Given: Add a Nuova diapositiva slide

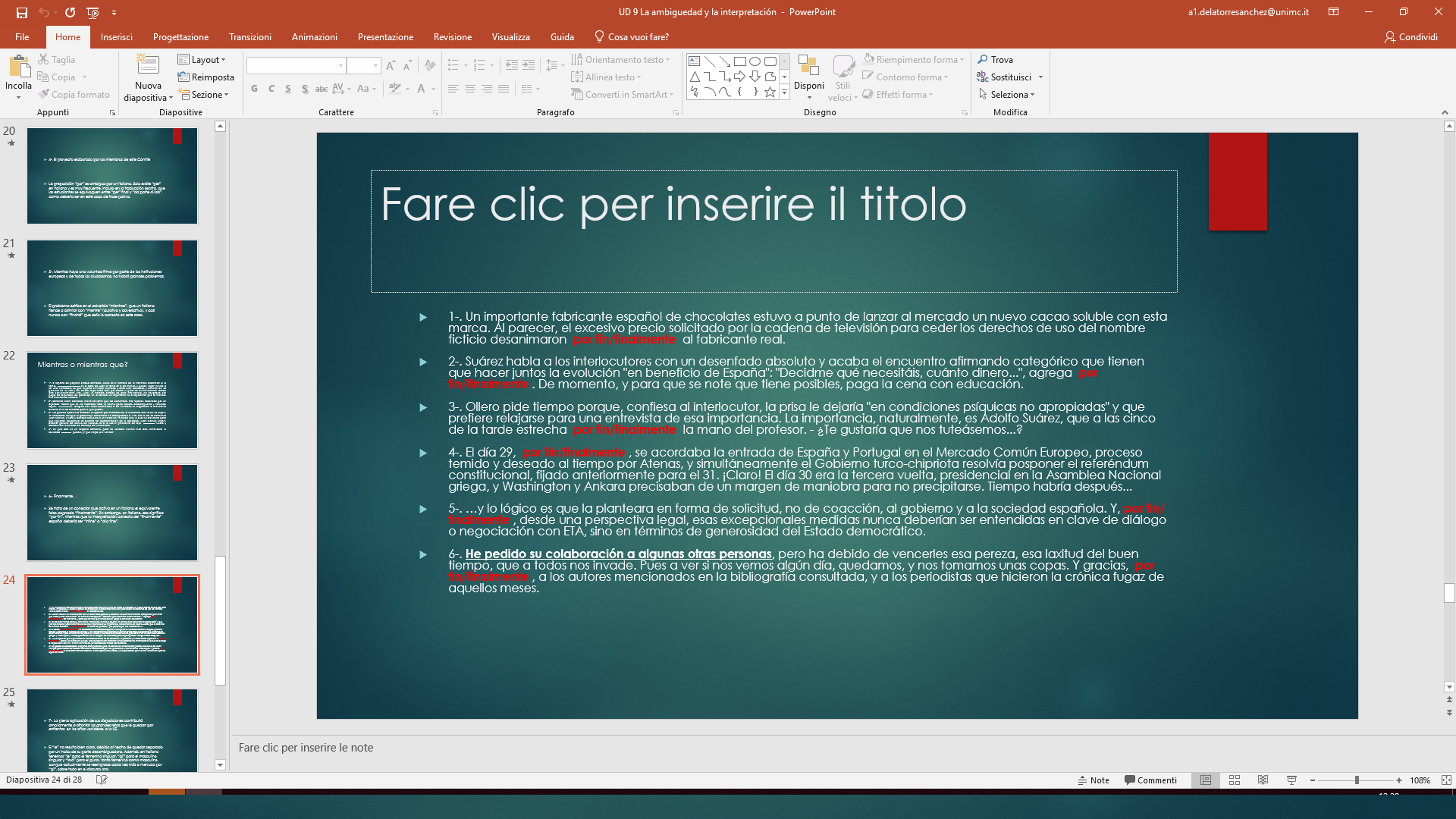Looking at the screenshot, I should tap(148, 78).
